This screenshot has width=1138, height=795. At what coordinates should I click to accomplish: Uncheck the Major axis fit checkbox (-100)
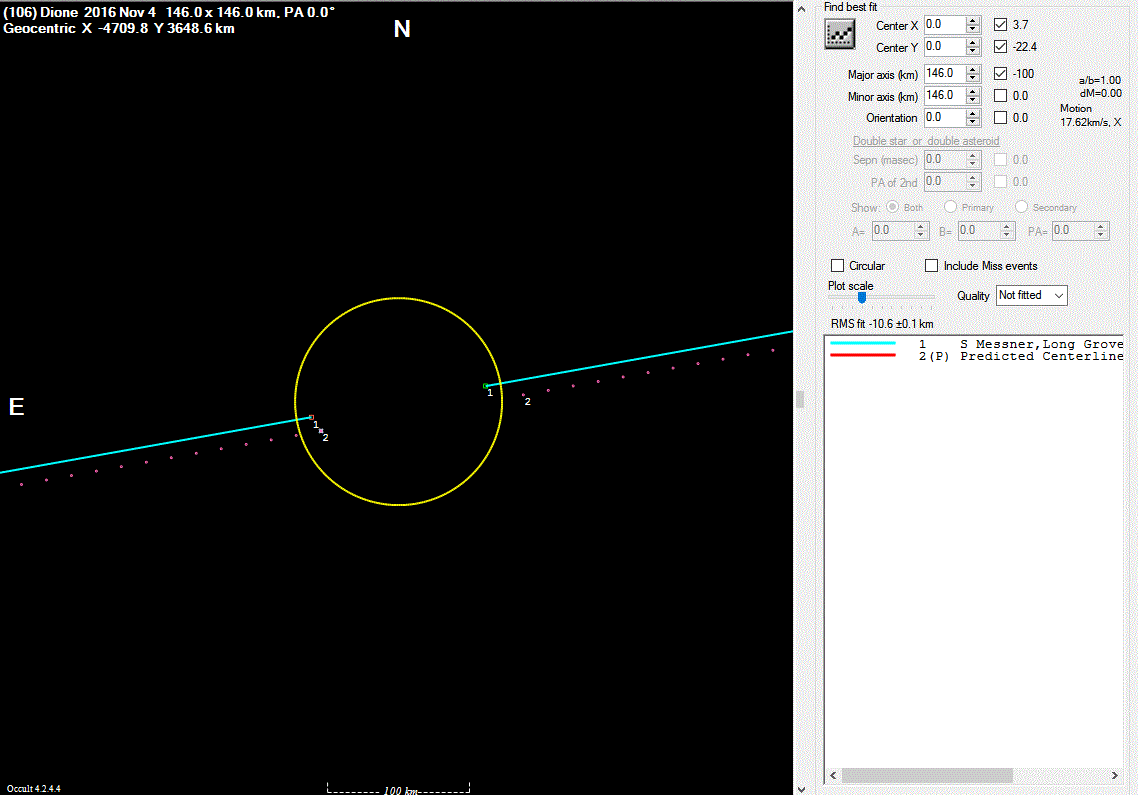(1000, 73)
